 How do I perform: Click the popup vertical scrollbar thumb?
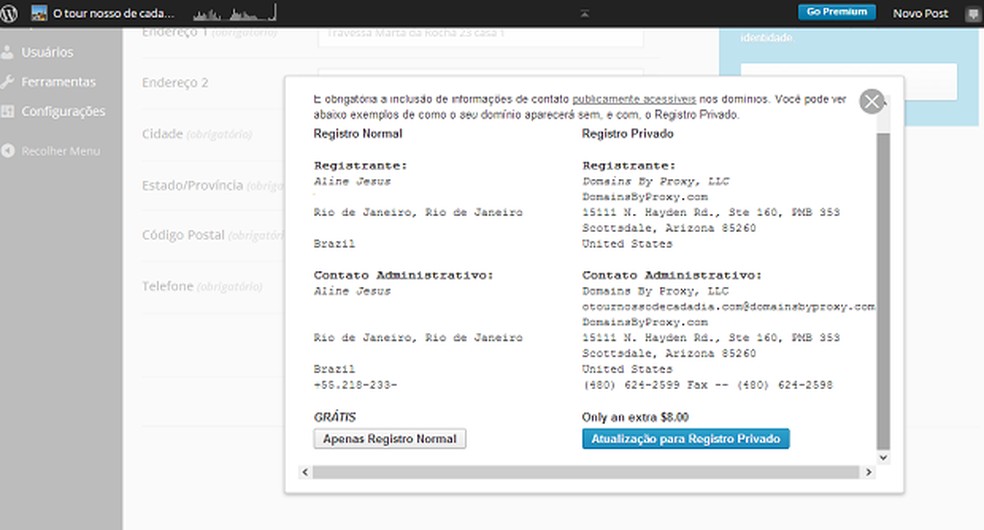[x=883, y=291]
